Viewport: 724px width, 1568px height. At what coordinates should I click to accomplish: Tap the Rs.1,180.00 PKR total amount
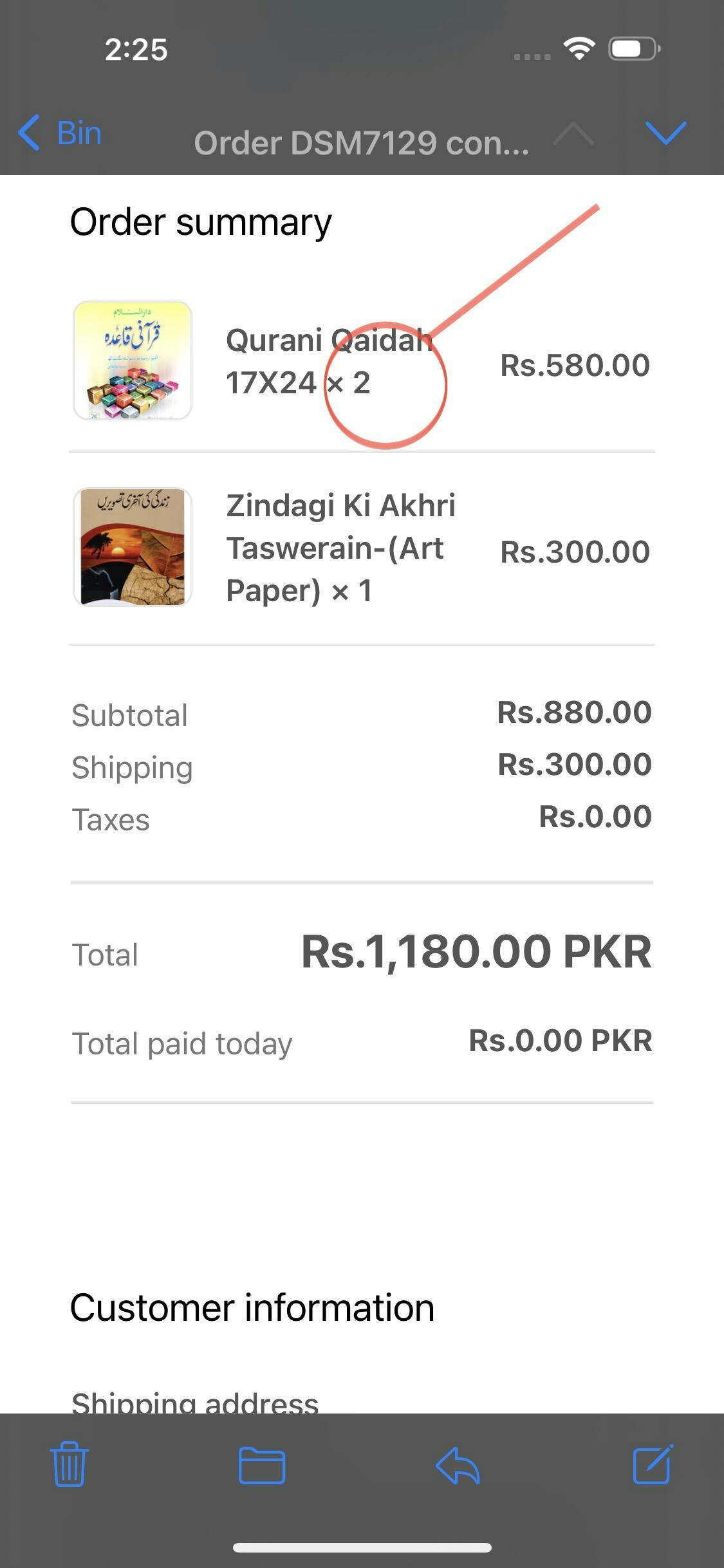pyautogui.click(x=476, y=951)
